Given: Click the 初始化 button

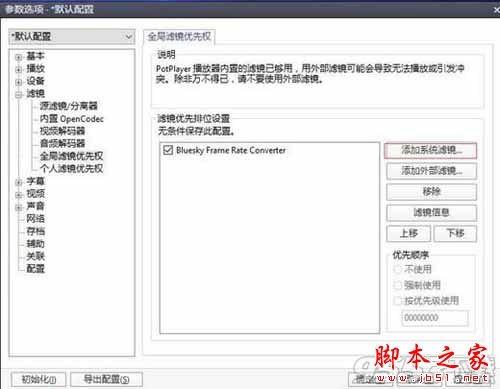Looking at the screenshot, I should (x=39, y=379).
